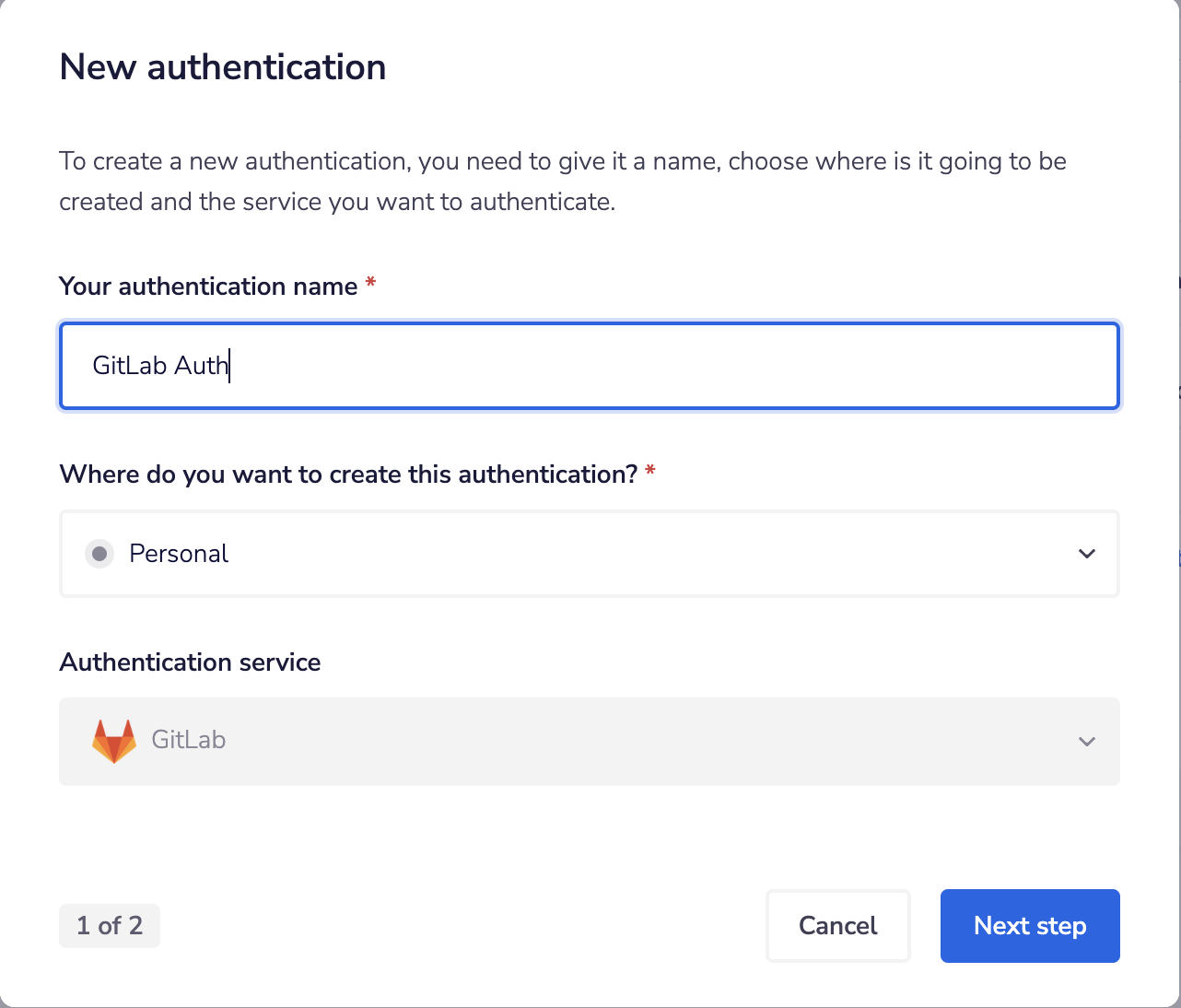
Task: Choose Personal as the authentication location
Action: 179,553
